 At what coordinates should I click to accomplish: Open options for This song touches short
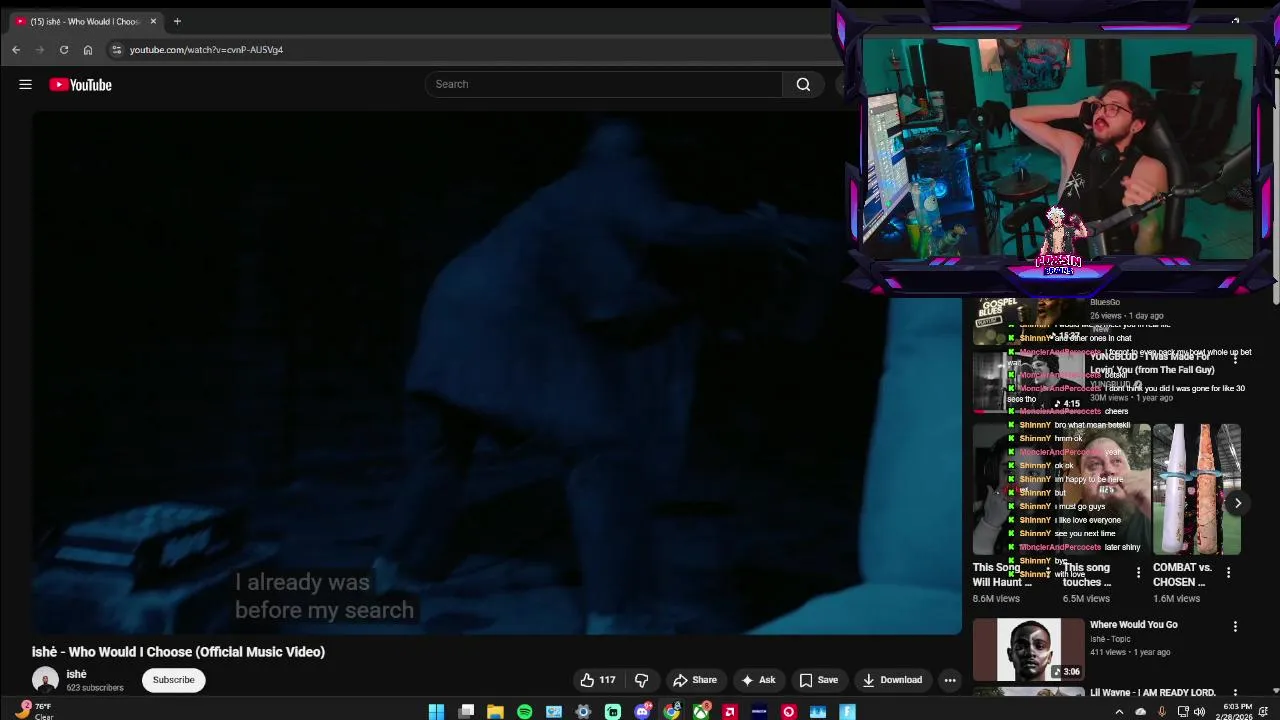click(1138, 573)
